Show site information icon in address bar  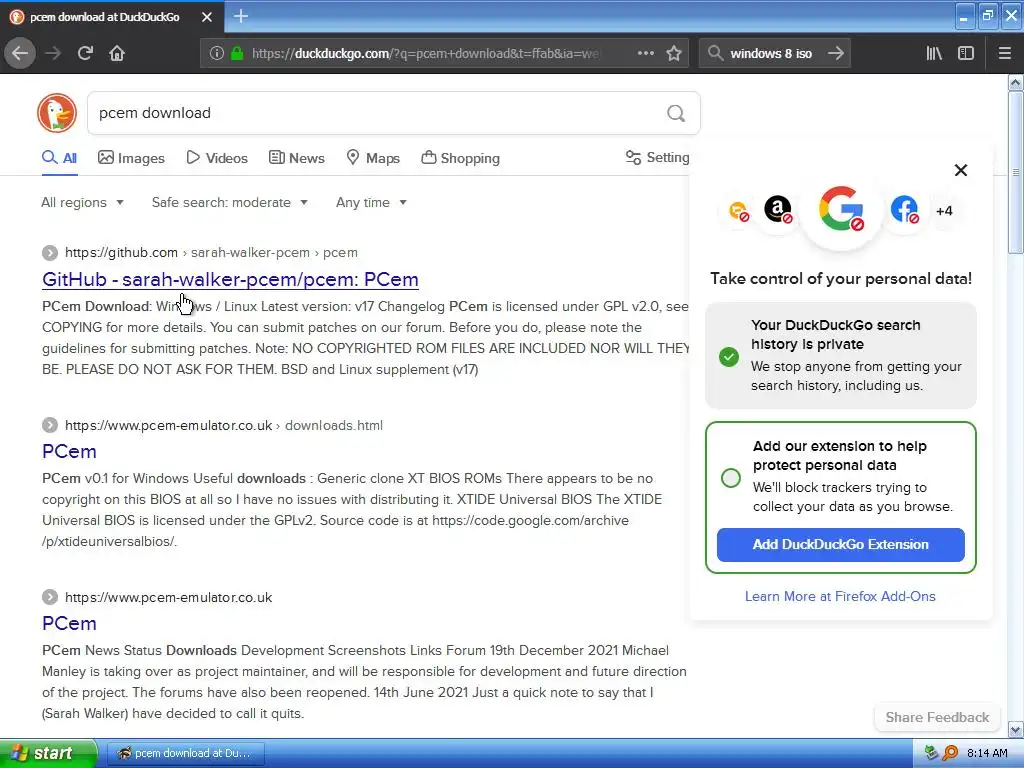[x=217, y=53]
